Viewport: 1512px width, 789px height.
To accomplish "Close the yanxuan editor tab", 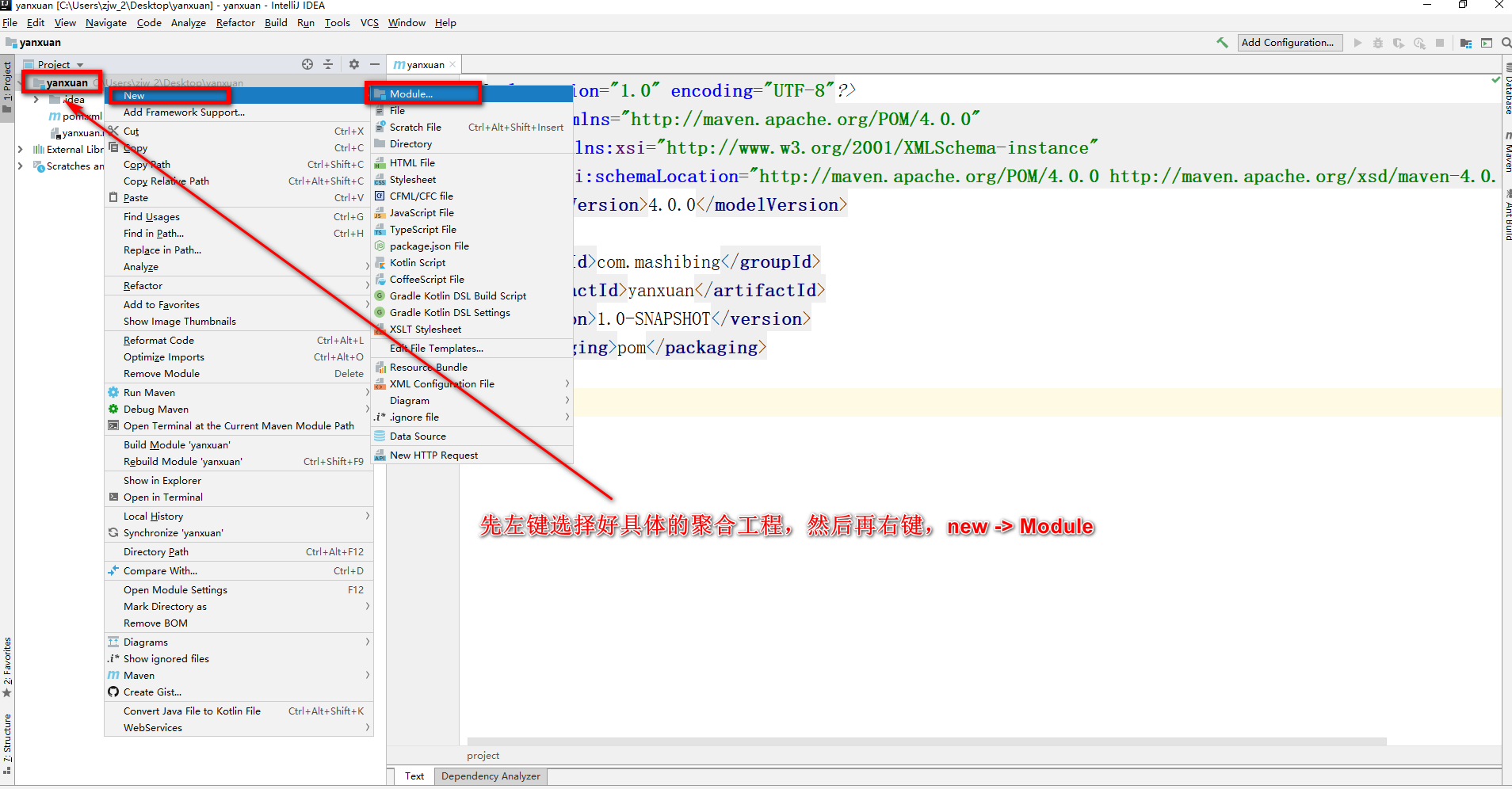I will pyautogui.click(x=452, y=65).
